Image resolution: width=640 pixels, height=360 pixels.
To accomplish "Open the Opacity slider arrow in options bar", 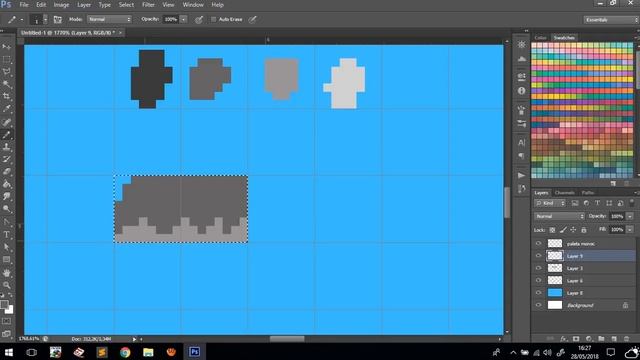I will [184, 19].
